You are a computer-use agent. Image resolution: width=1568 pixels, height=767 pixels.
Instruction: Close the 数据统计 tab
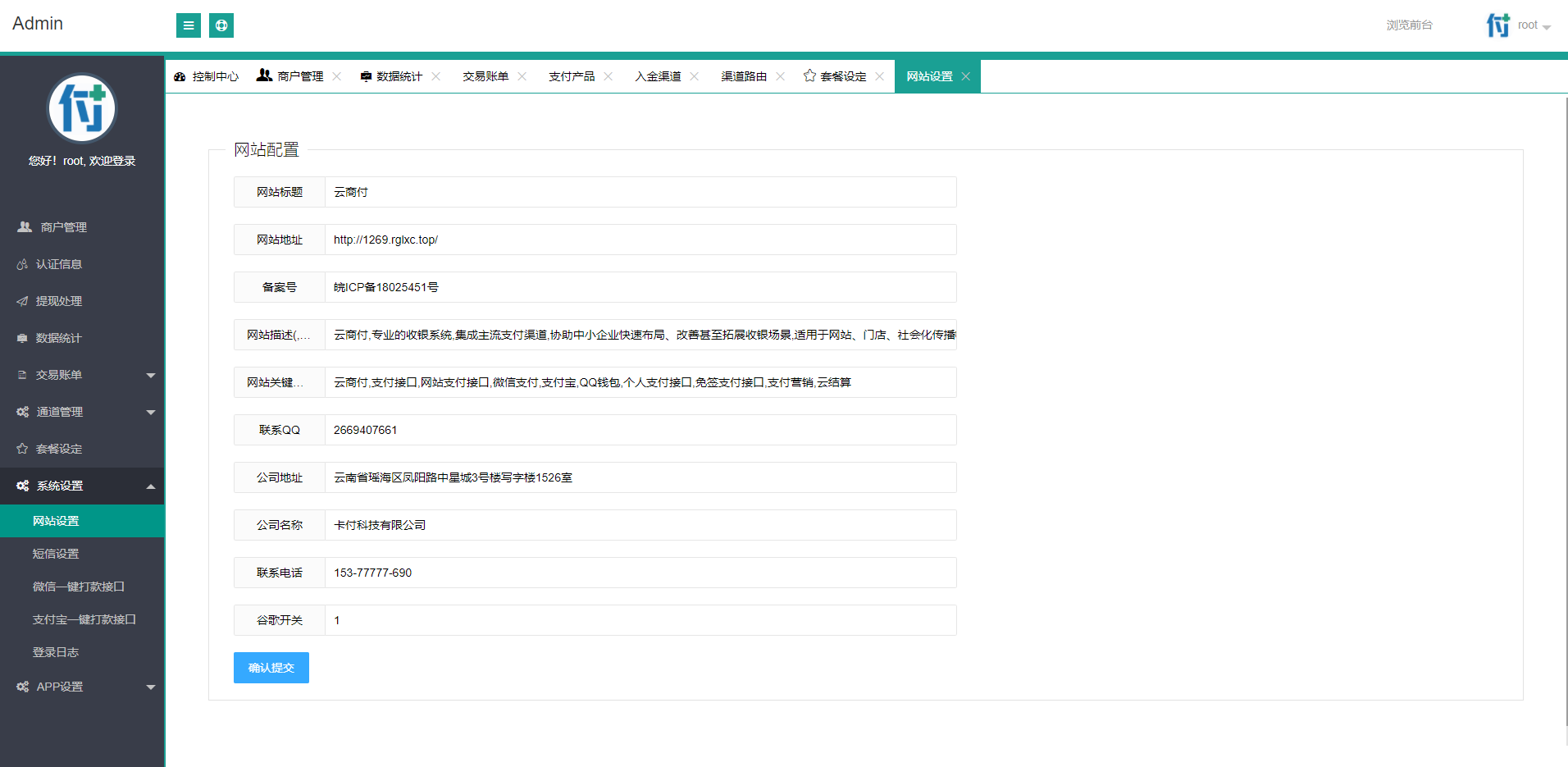pos(436,76)
